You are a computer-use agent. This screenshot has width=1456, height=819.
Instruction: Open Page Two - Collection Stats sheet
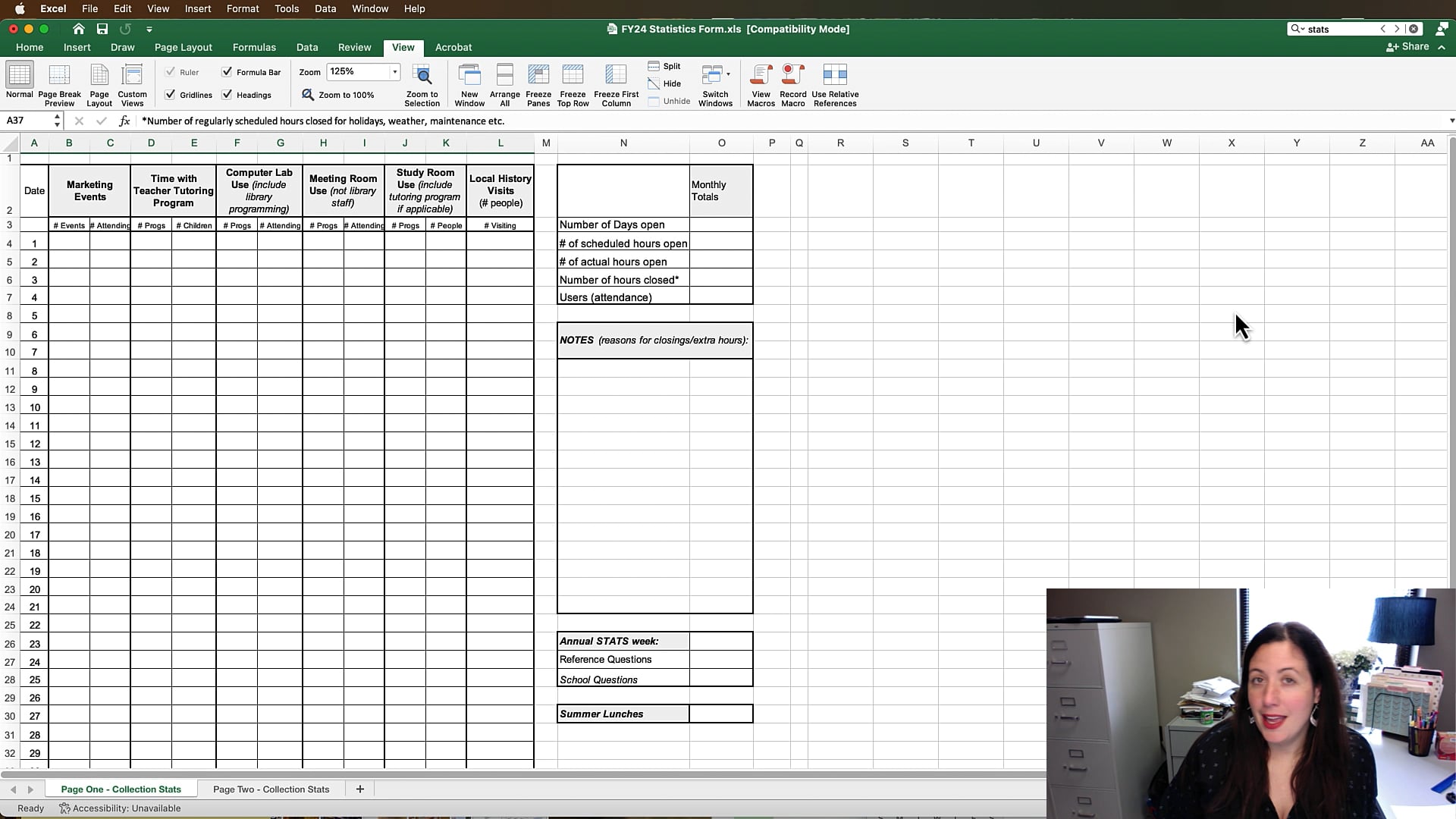point(271,789)
